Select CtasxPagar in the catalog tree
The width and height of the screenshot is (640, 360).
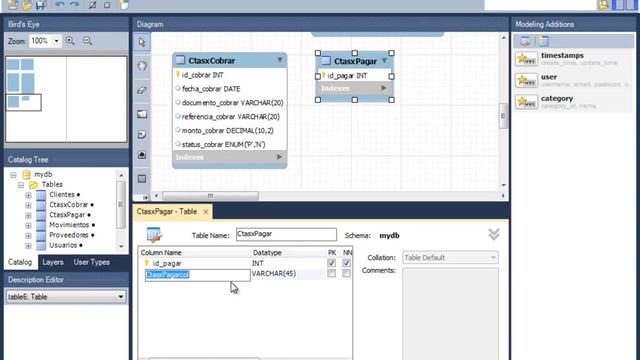coord(67,215)
